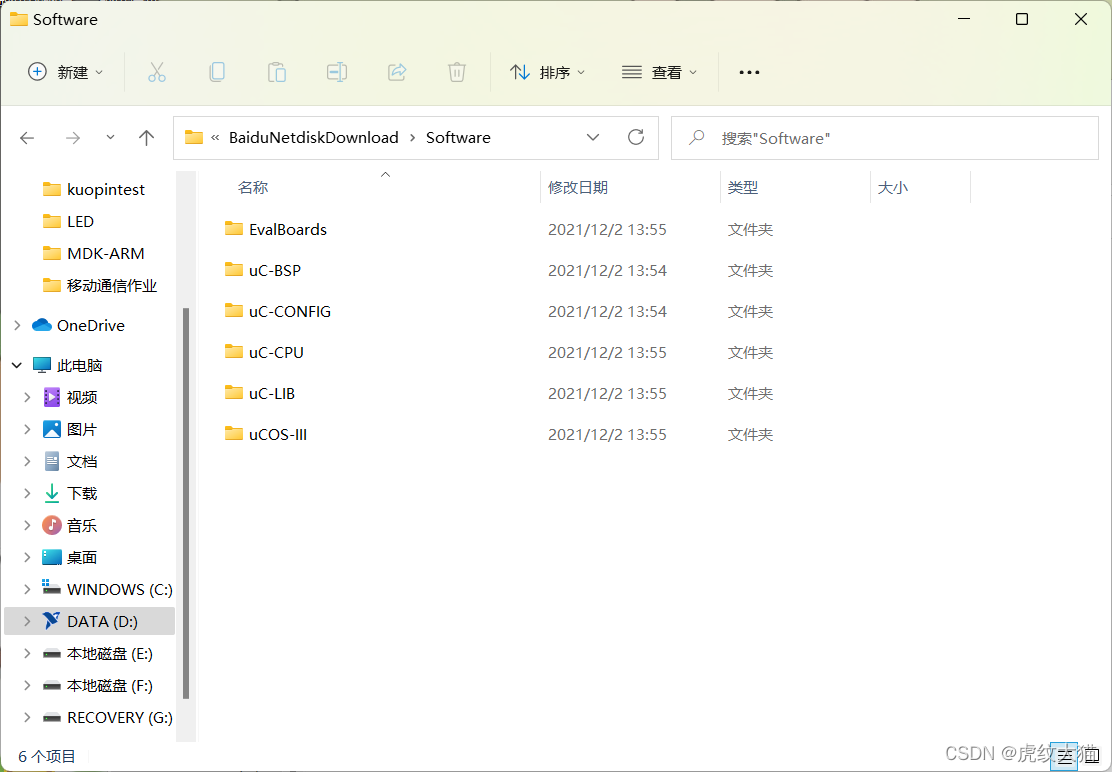The width and height of the screenshot is (1112, 772).
Task: Open the 排序 sort dropdown
Action: [547, 72]
